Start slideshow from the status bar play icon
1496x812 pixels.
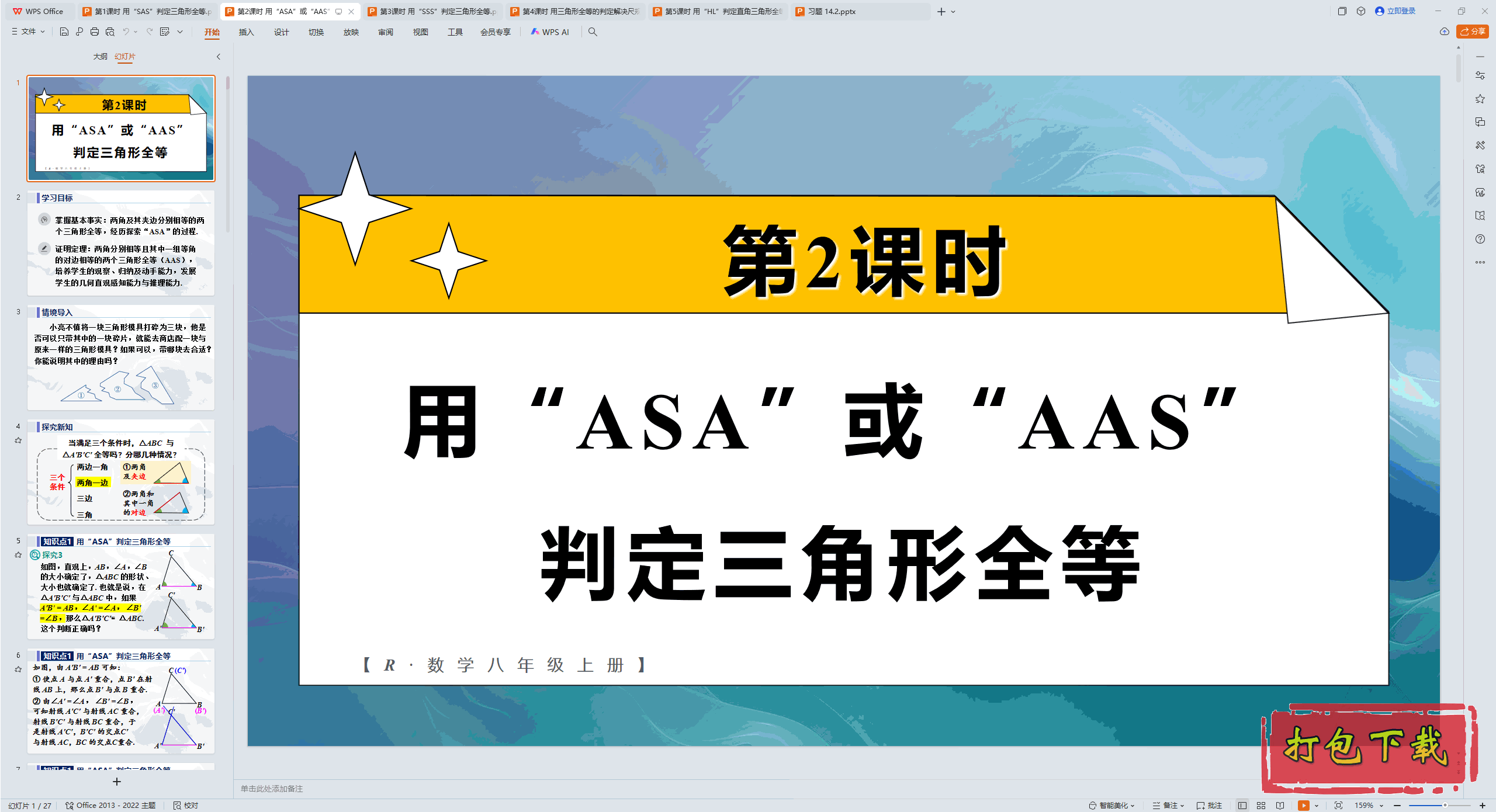1303,805
